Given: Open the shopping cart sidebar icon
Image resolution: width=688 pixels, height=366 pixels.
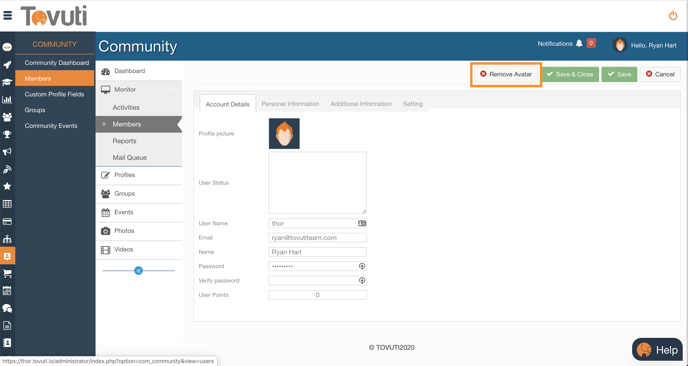Looking at the screenshot, I should pyautogui.click(x=7, y=274).
